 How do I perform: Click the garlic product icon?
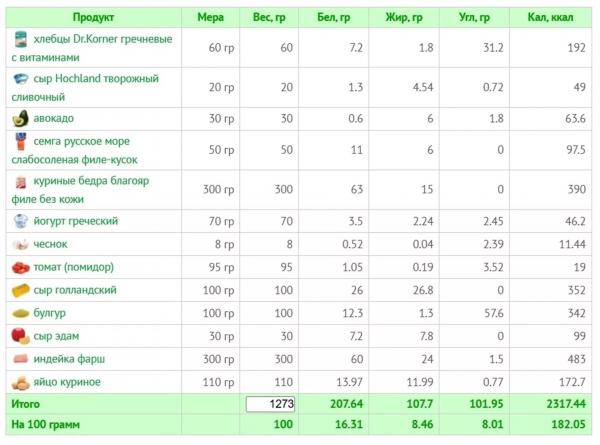pyautogui.click(x=21, y=244)
